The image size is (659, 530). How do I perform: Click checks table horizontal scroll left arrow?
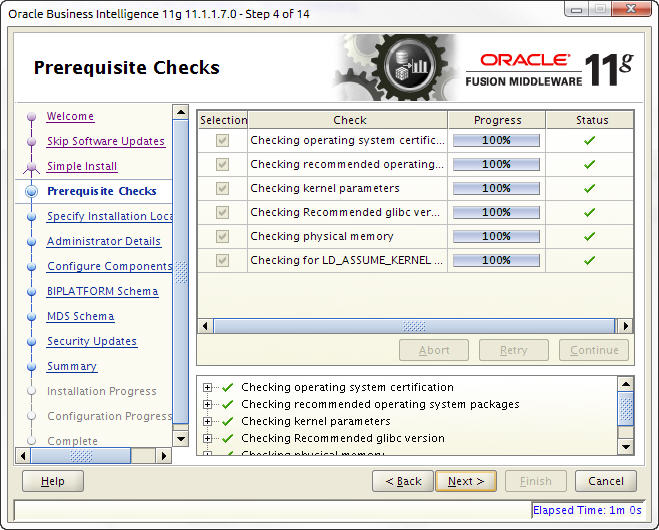(206, 326)
